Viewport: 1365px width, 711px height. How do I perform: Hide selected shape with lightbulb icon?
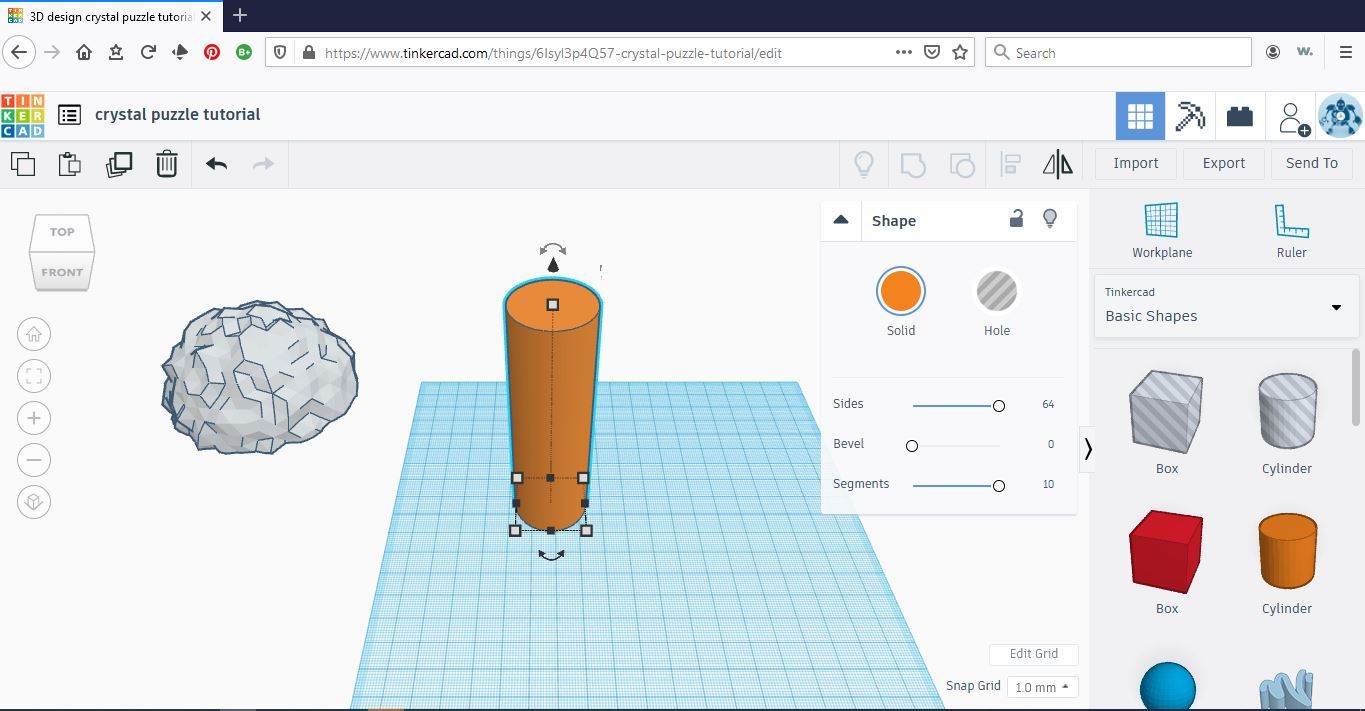tap(1050, 219)
